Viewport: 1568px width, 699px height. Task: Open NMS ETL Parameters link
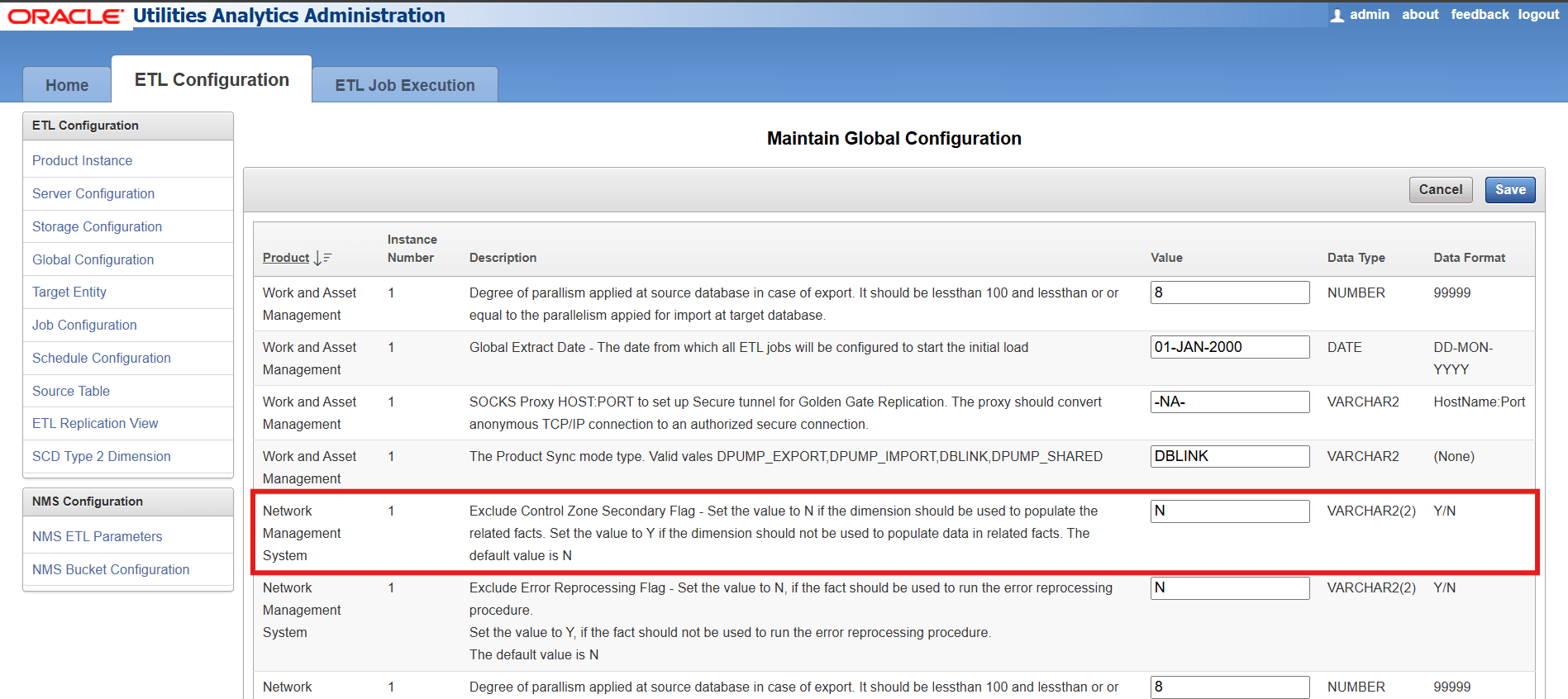98,536
